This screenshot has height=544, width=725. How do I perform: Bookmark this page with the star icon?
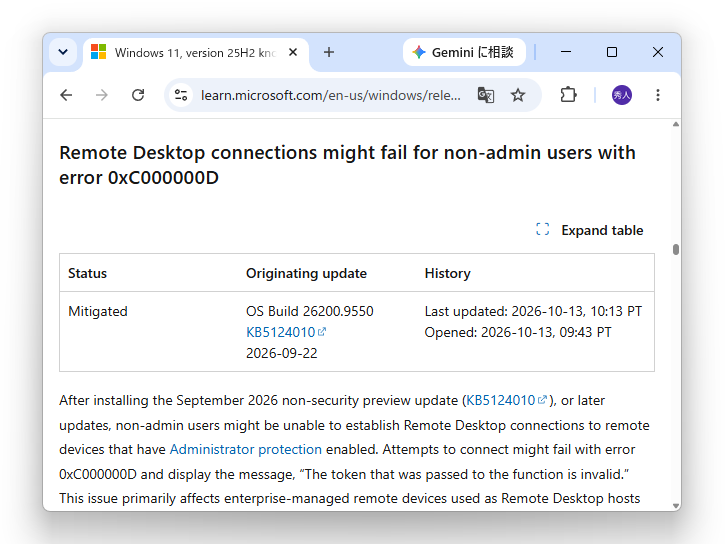tap(518, 95)
